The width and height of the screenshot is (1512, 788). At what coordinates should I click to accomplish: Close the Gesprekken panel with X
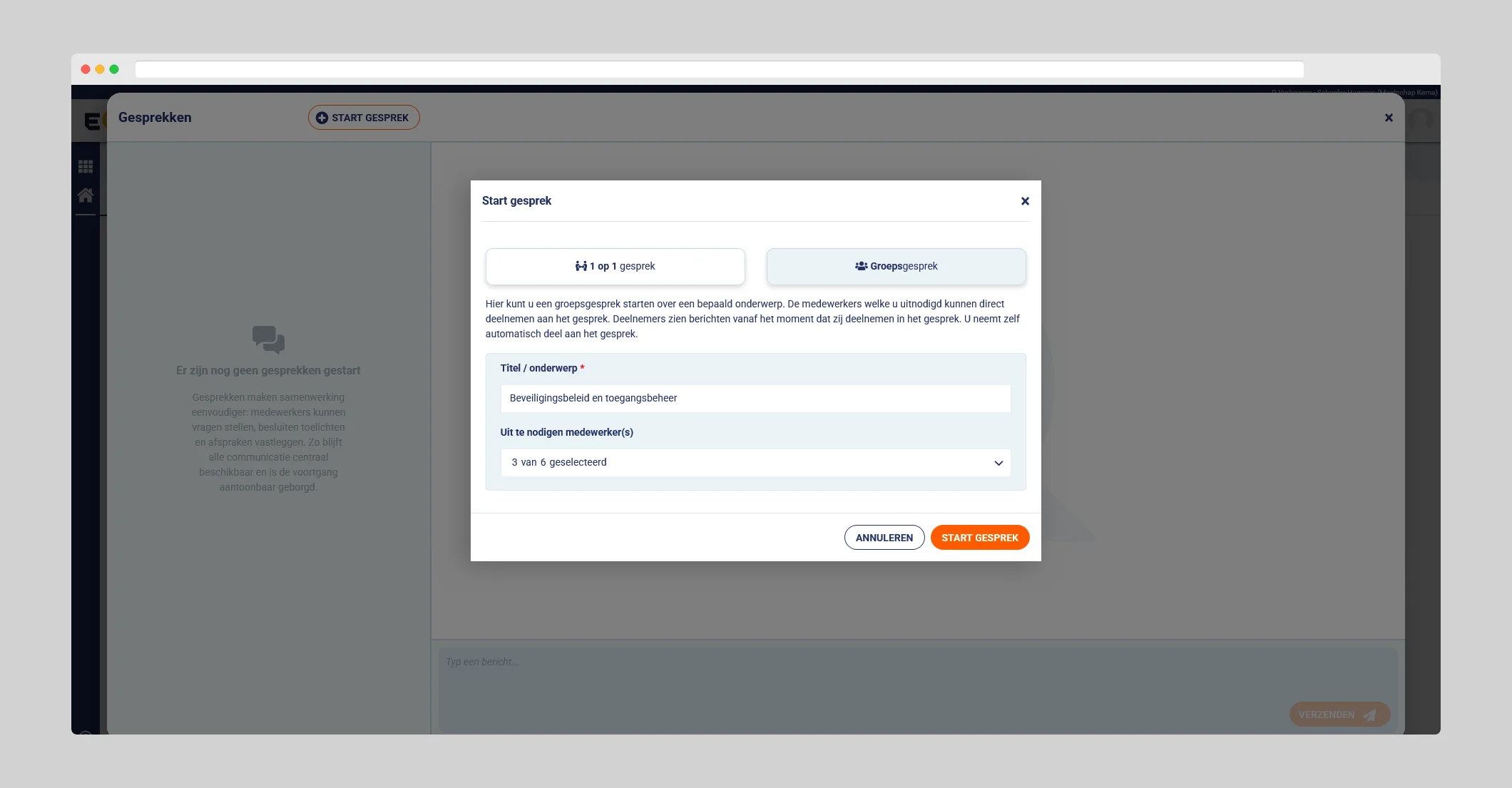point(1389,118)
